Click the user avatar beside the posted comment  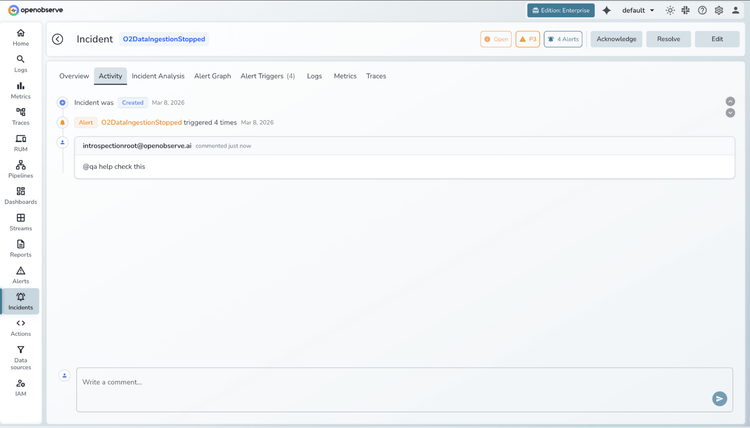coord(62,142)
